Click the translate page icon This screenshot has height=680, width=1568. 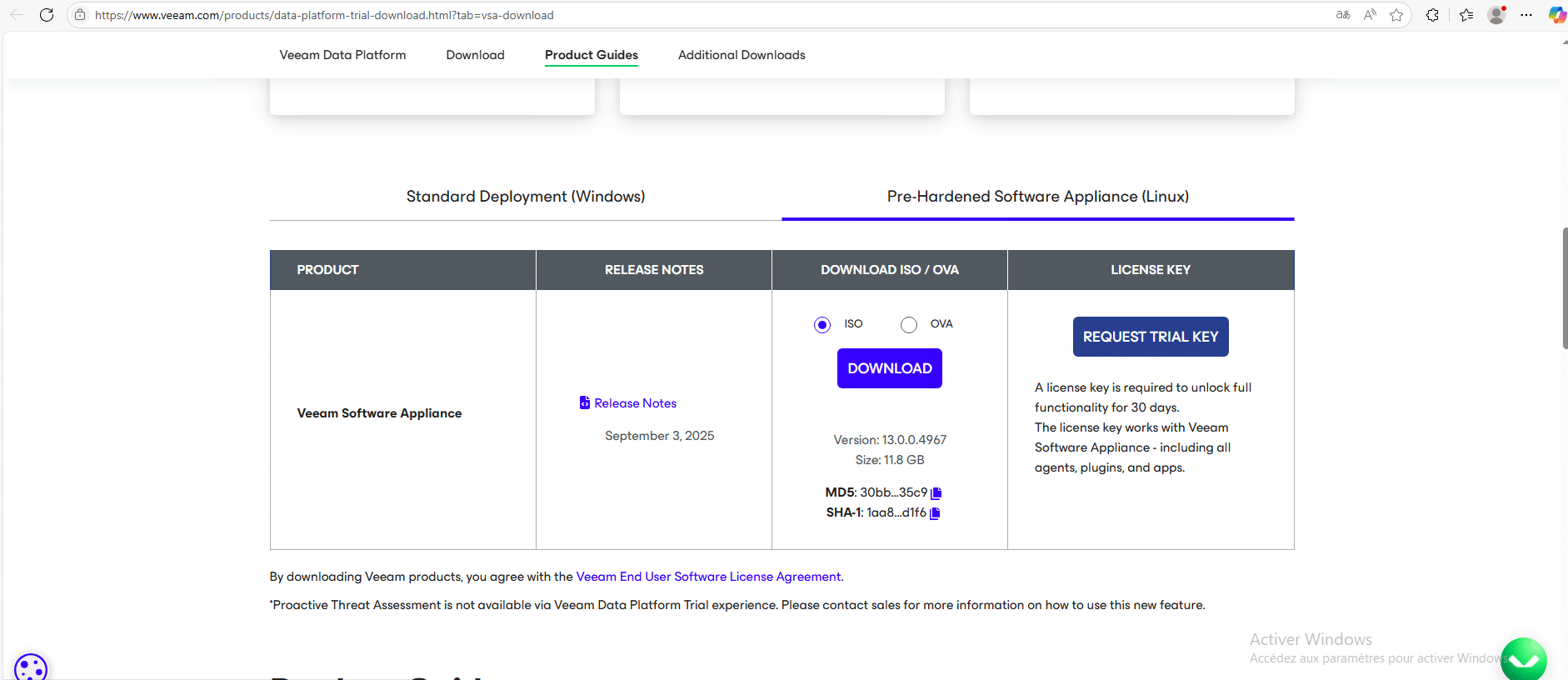coord(1343,15)
